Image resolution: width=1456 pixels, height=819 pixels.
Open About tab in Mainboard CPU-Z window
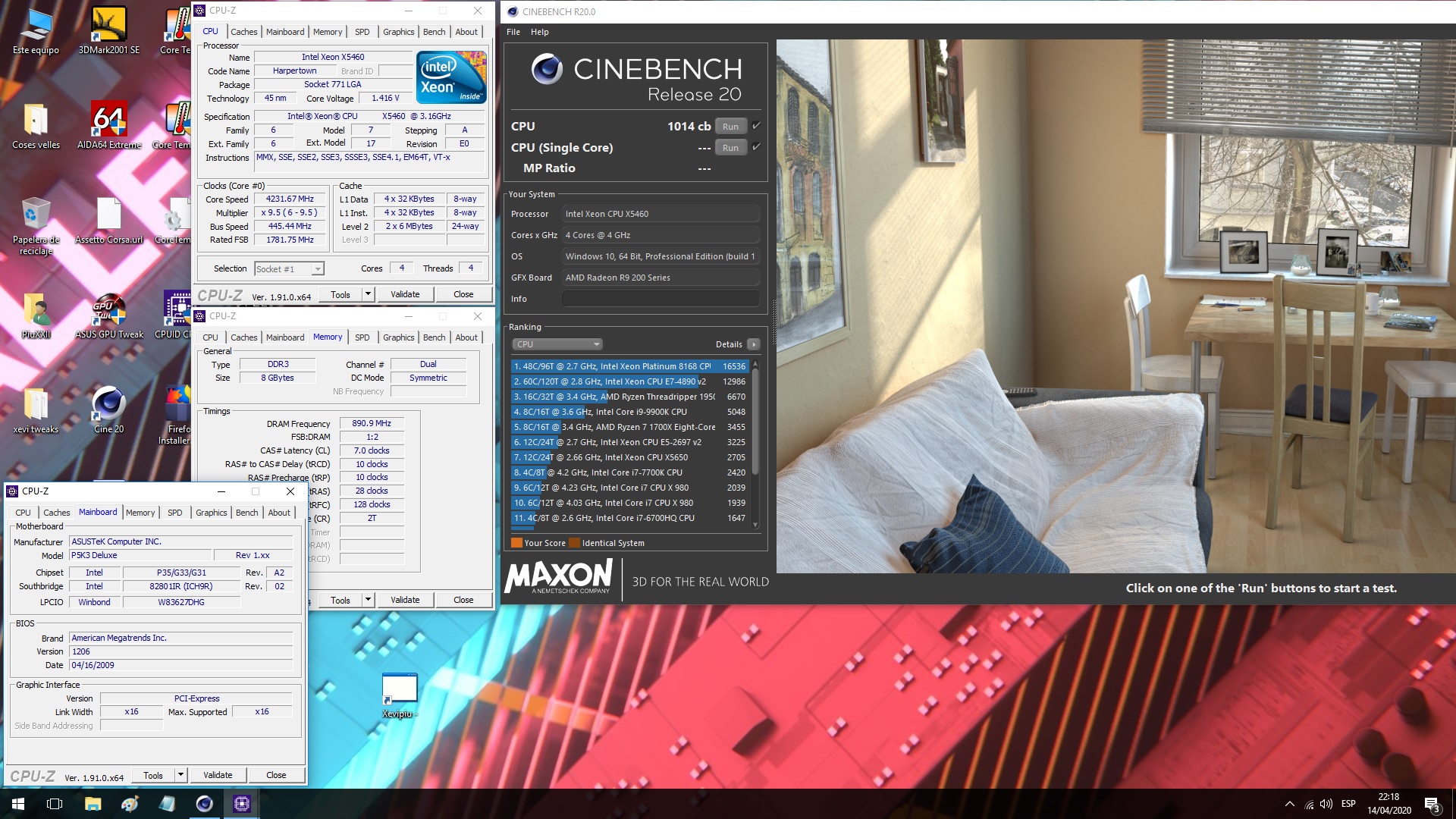[x=279, y=513]
